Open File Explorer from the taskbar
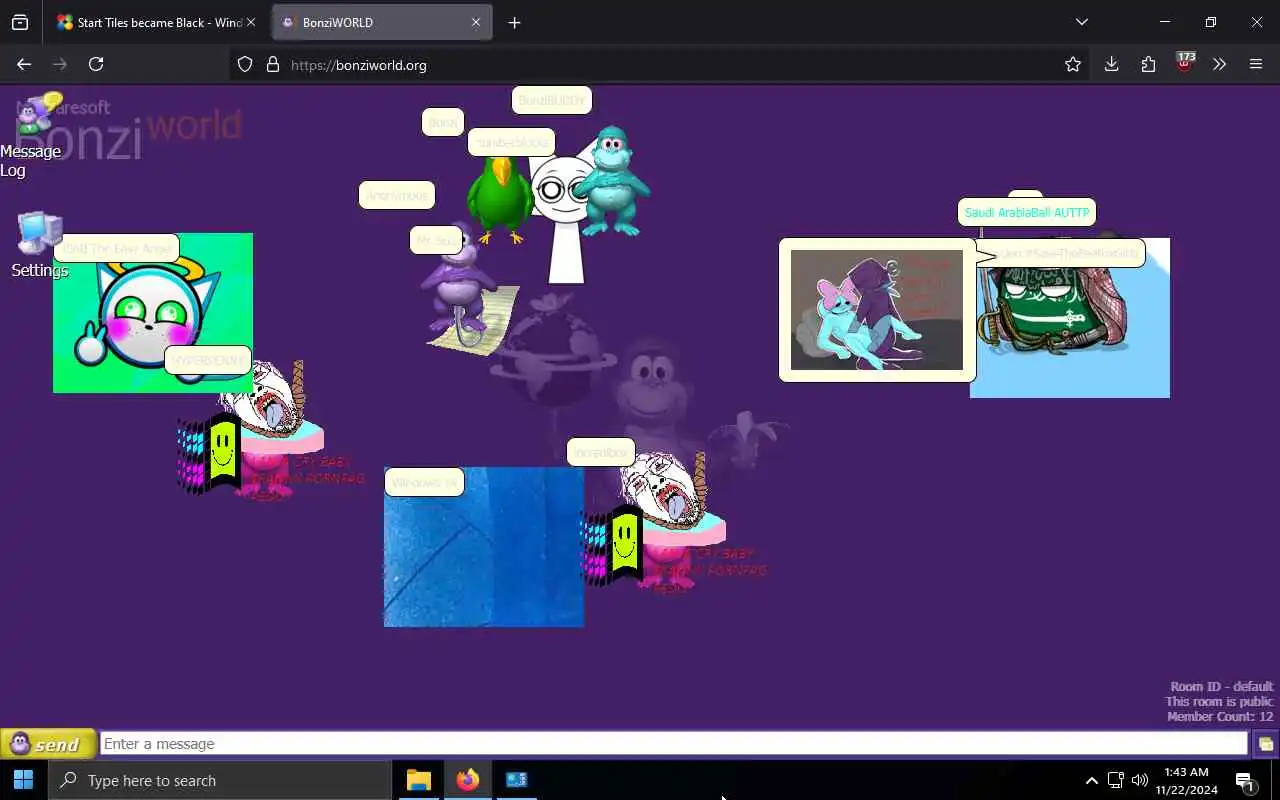 tap(418, 780)
